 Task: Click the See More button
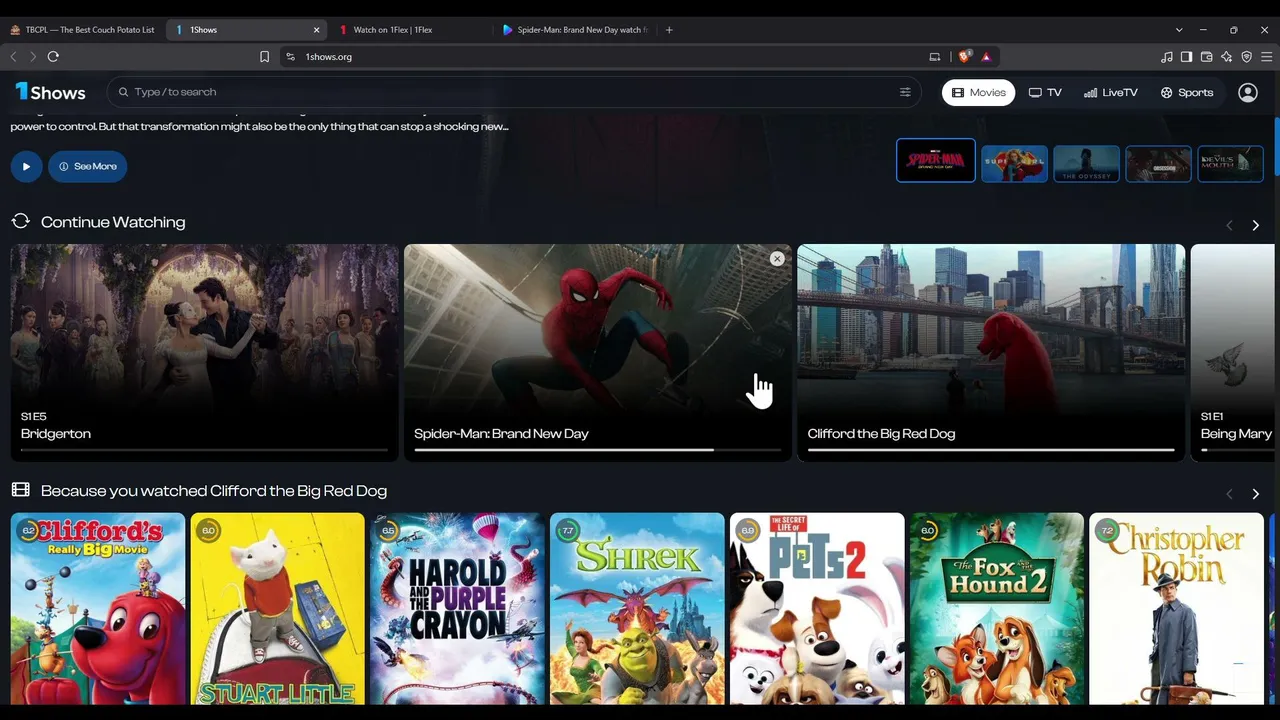(88, 166)
